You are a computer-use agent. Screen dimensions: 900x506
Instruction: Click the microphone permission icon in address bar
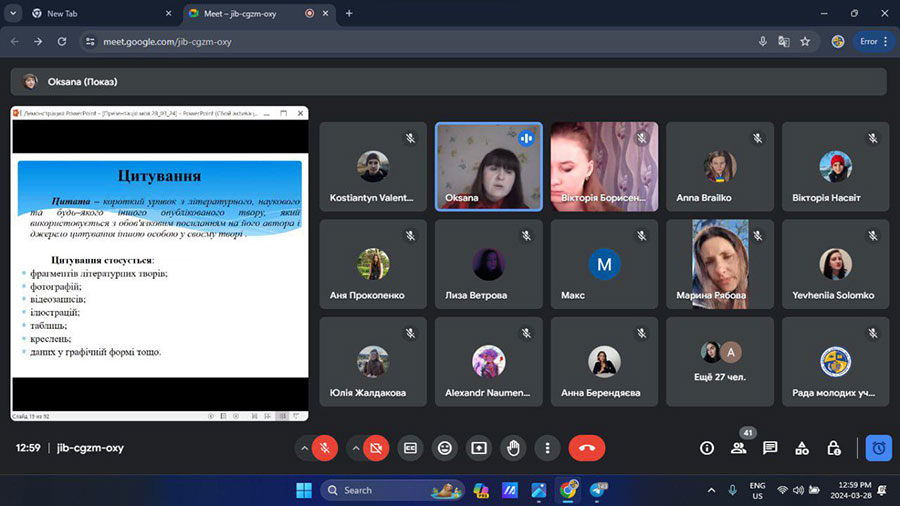[762, 41]
